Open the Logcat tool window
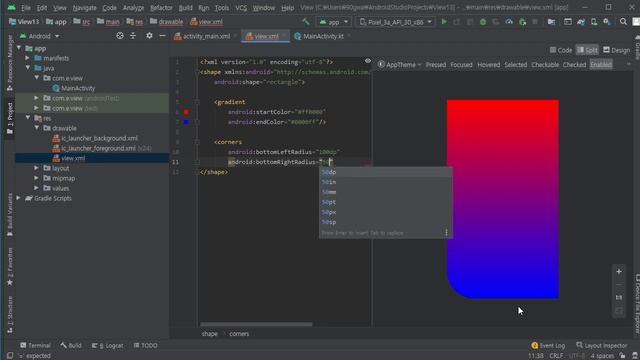This screenshot has height=360, width=640. (x=107, y=345)
